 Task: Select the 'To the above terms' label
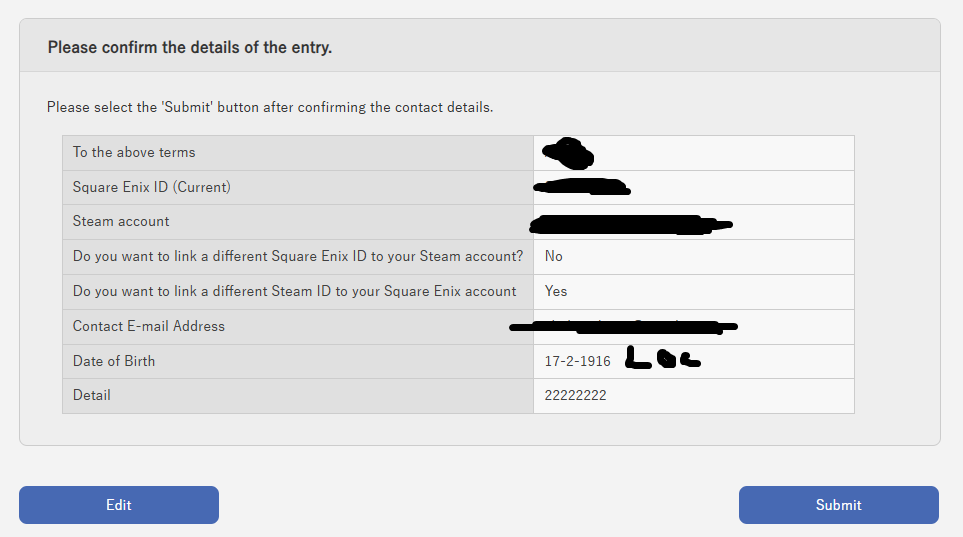(x=134, y=153)
